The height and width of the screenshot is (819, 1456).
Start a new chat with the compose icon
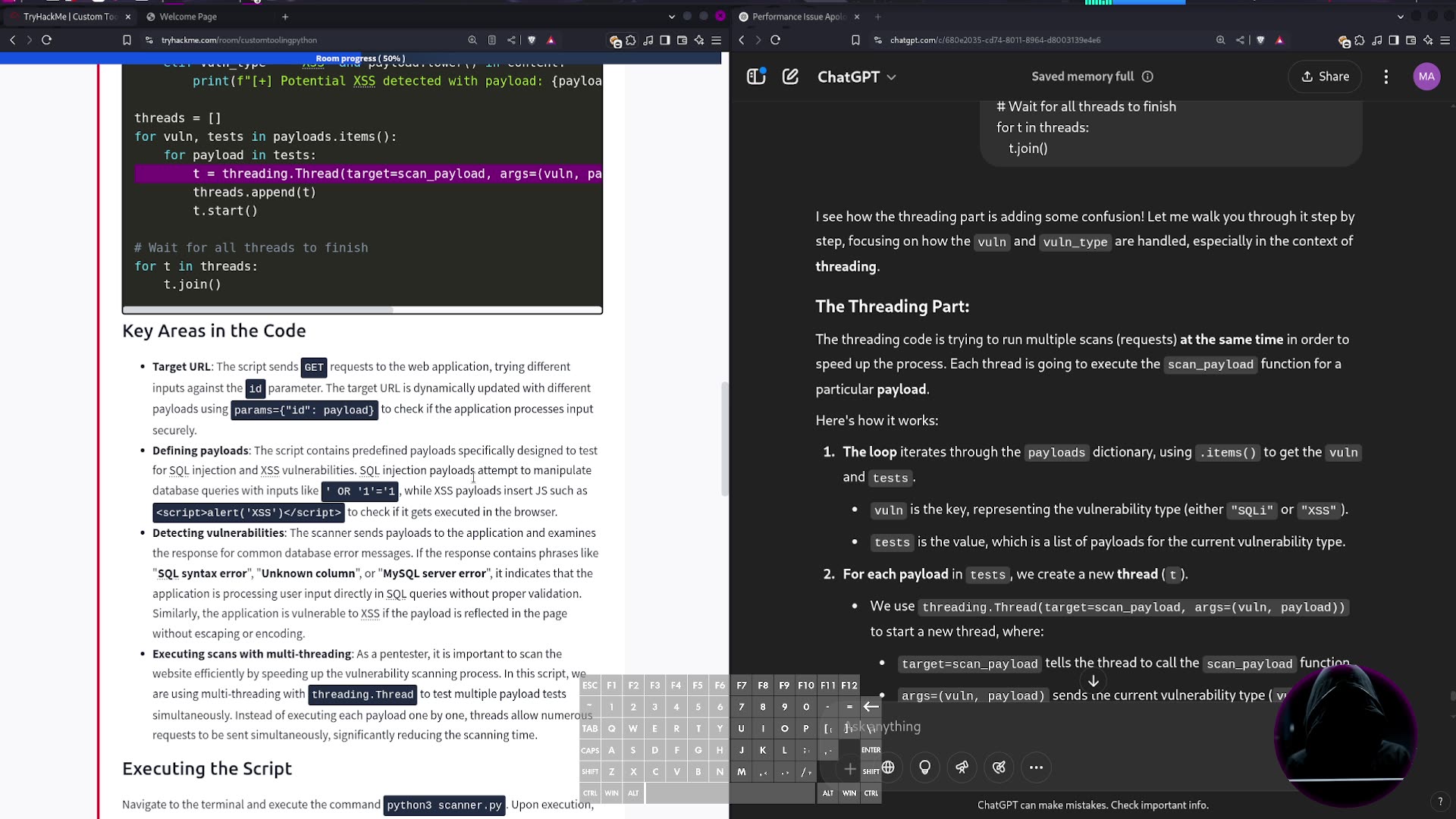click(790, 76)
